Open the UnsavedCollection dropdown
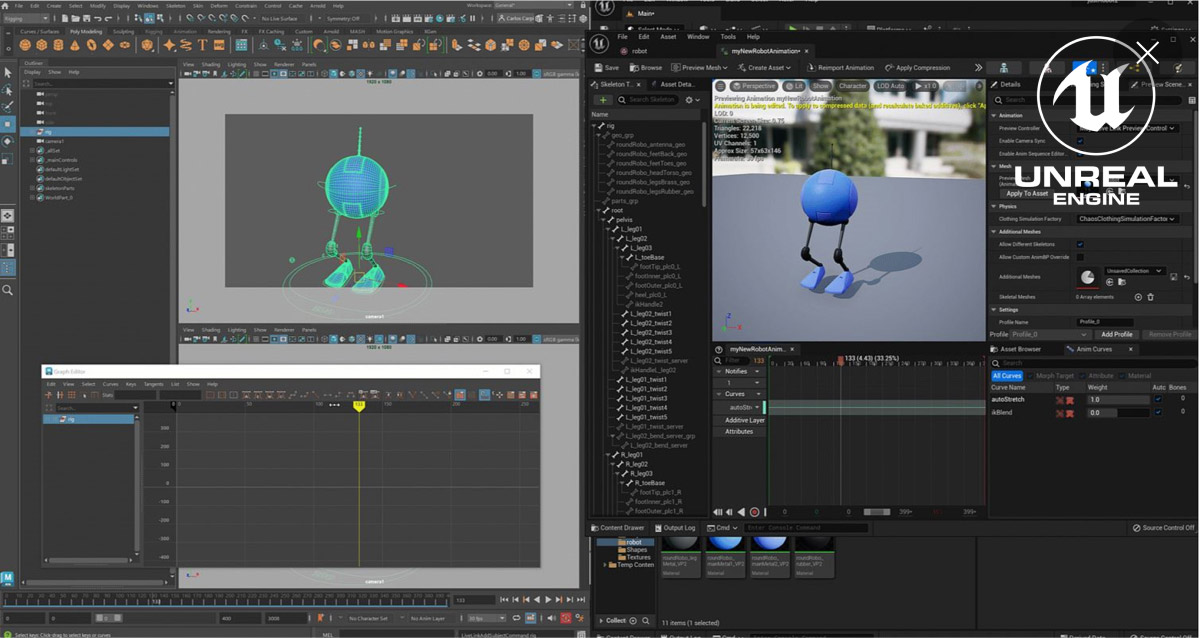Screen dimensions: 1200x638 point(1135,271)
